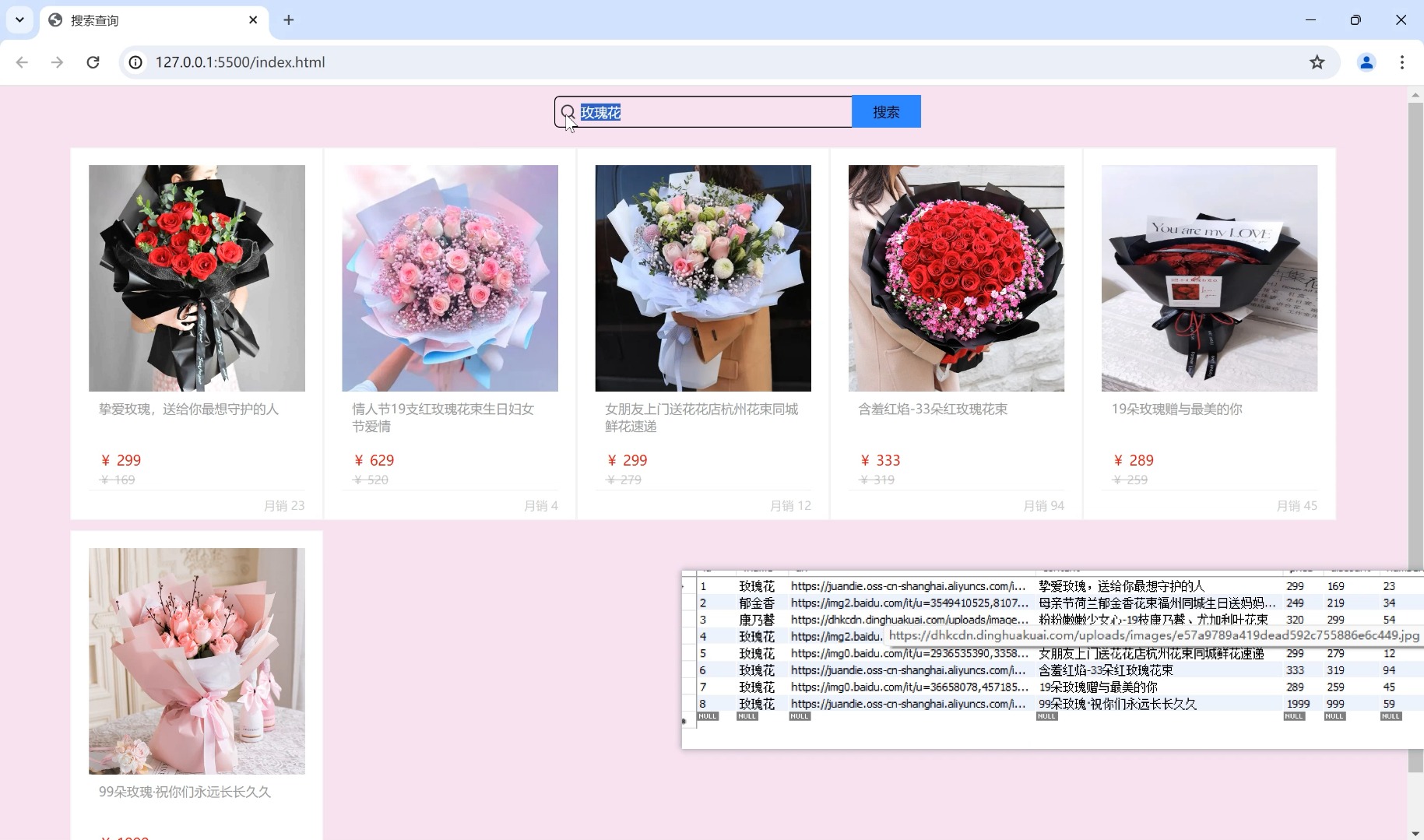Open Chrome three-dot menu
This screenshot has width=1424, height=840.
point(1402,62)
